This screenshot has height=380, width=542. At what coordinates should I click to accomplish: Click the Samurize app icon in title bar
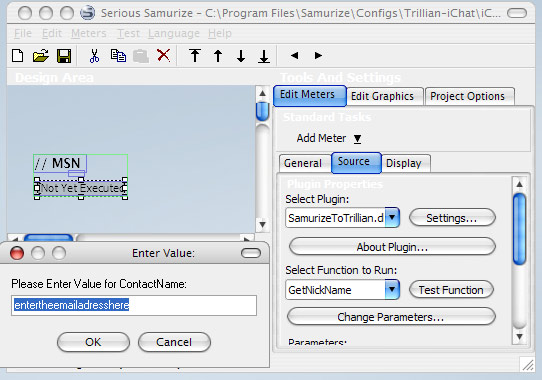coord(87,13)
